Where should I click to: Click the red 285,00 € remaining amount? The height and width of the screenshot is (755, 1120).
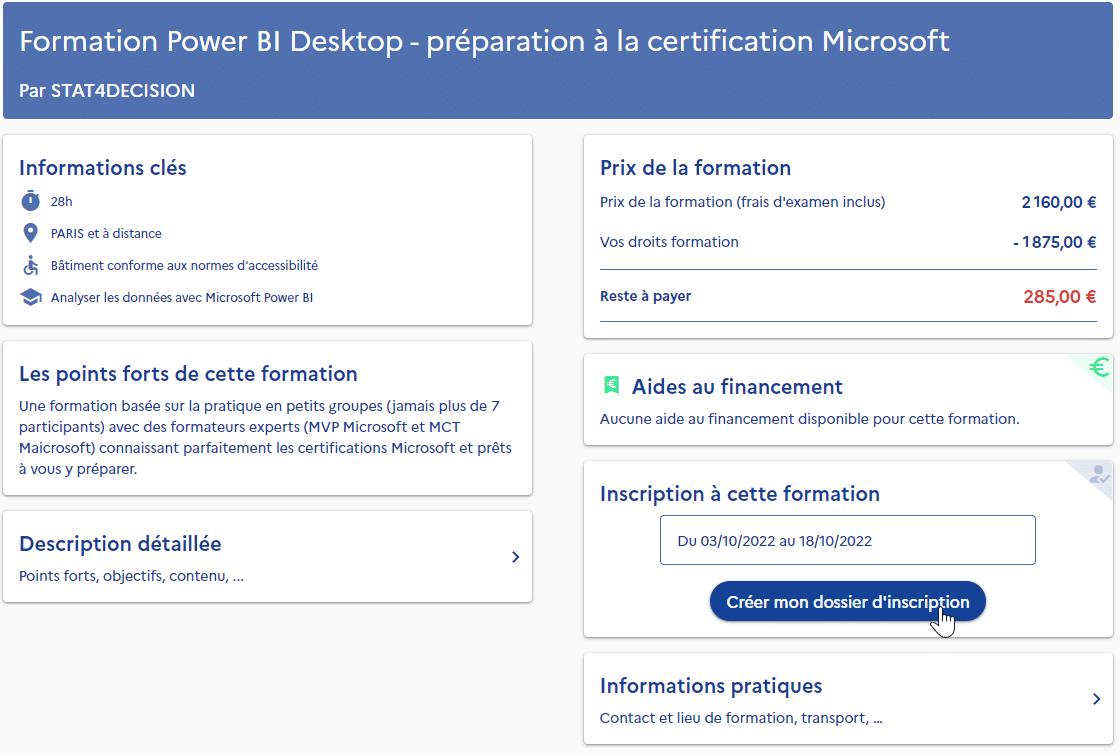(1059, 296)
